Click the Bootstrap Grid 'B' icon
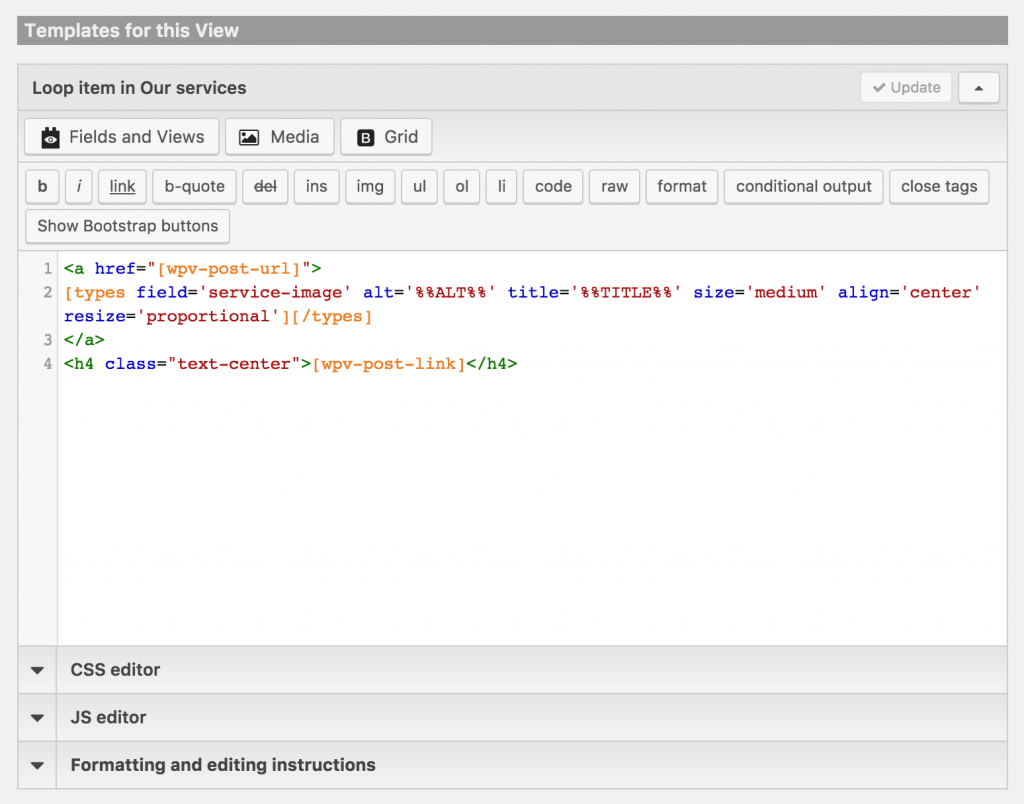Viewport: 1024px width, 804px height. pyautogui.click(x=366, y=137)
